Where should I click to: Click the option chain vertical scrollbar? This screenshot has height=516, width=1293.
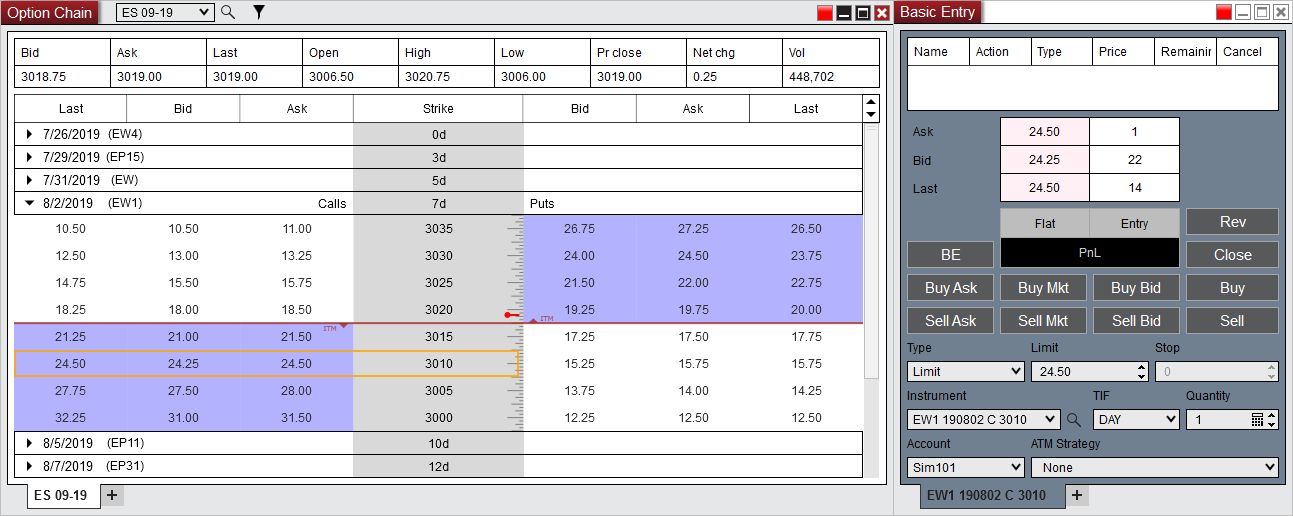[x=870, y=250]
